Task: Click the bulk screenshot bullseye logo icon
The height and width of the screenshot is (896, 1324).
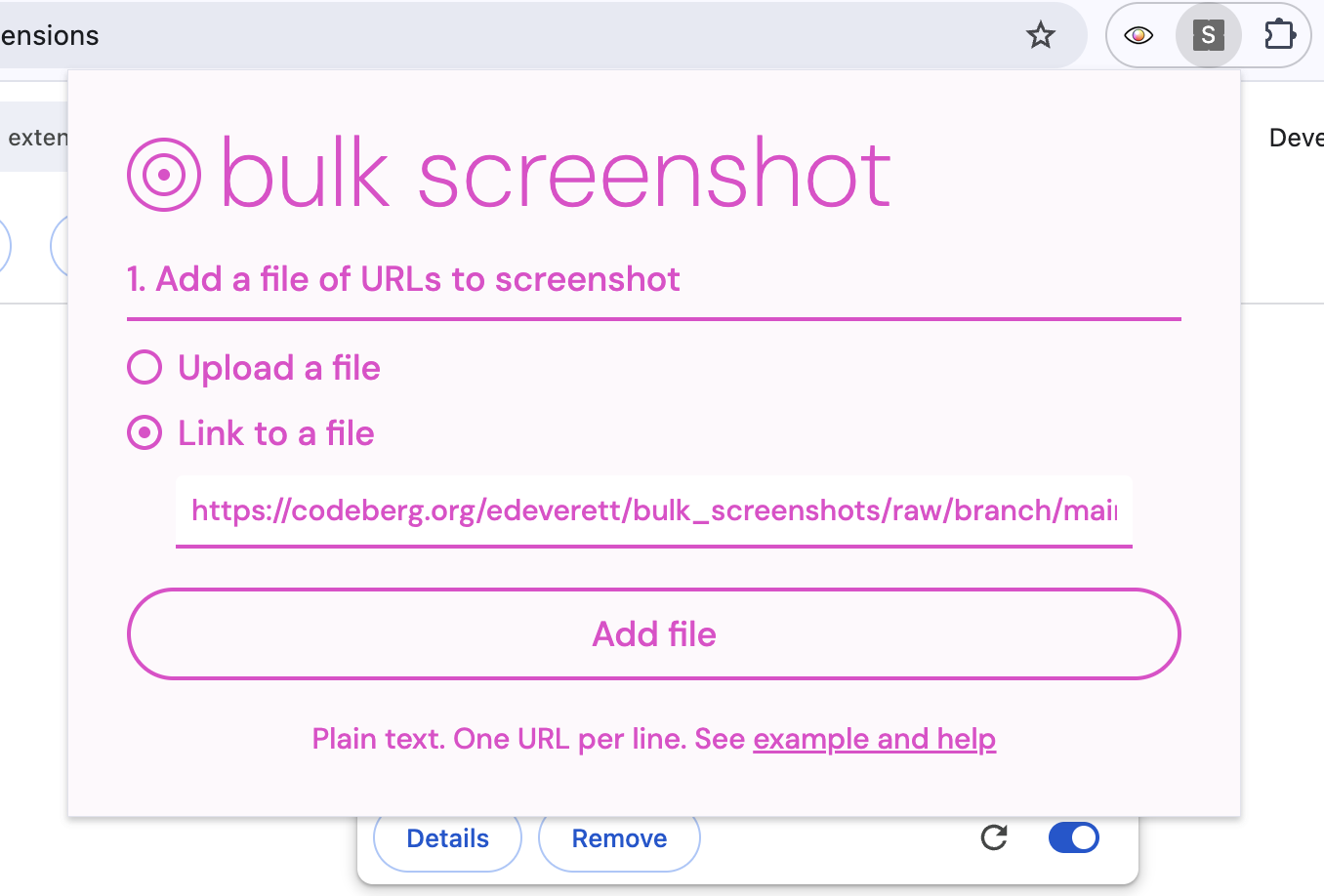Action: click(x=161, y=174)
